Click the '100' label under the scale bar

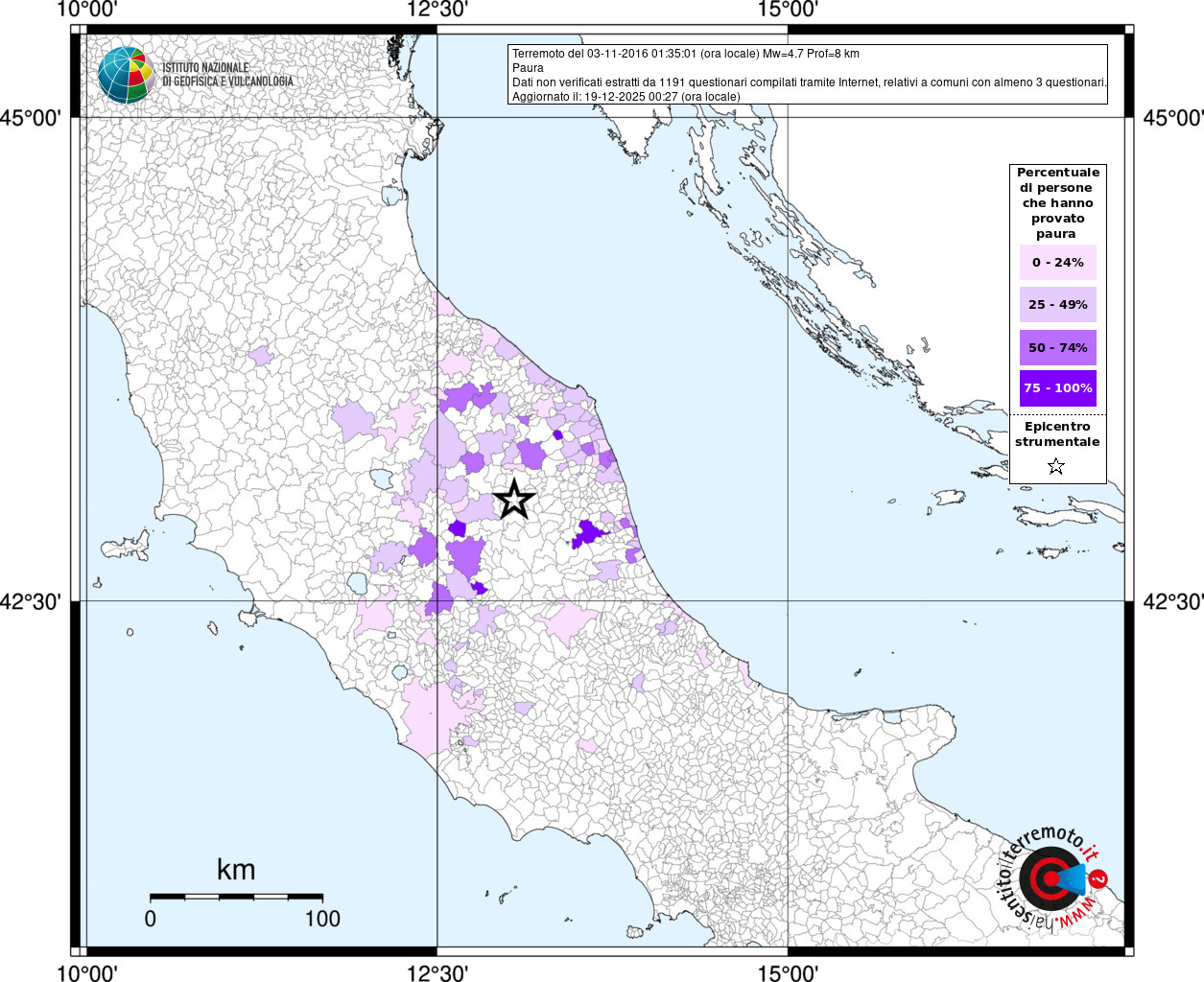[x=322, y=919]
